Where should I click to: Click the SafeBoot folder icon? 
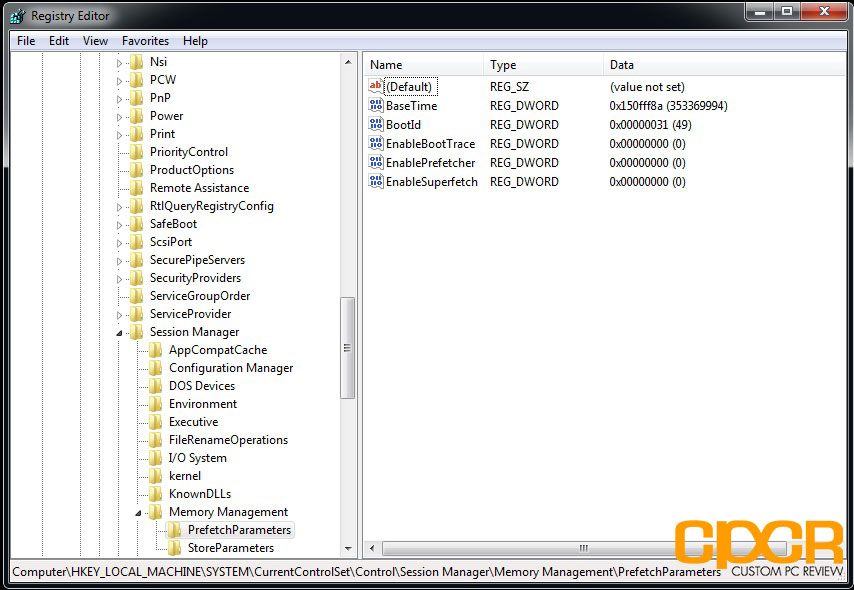pos(136,224)
